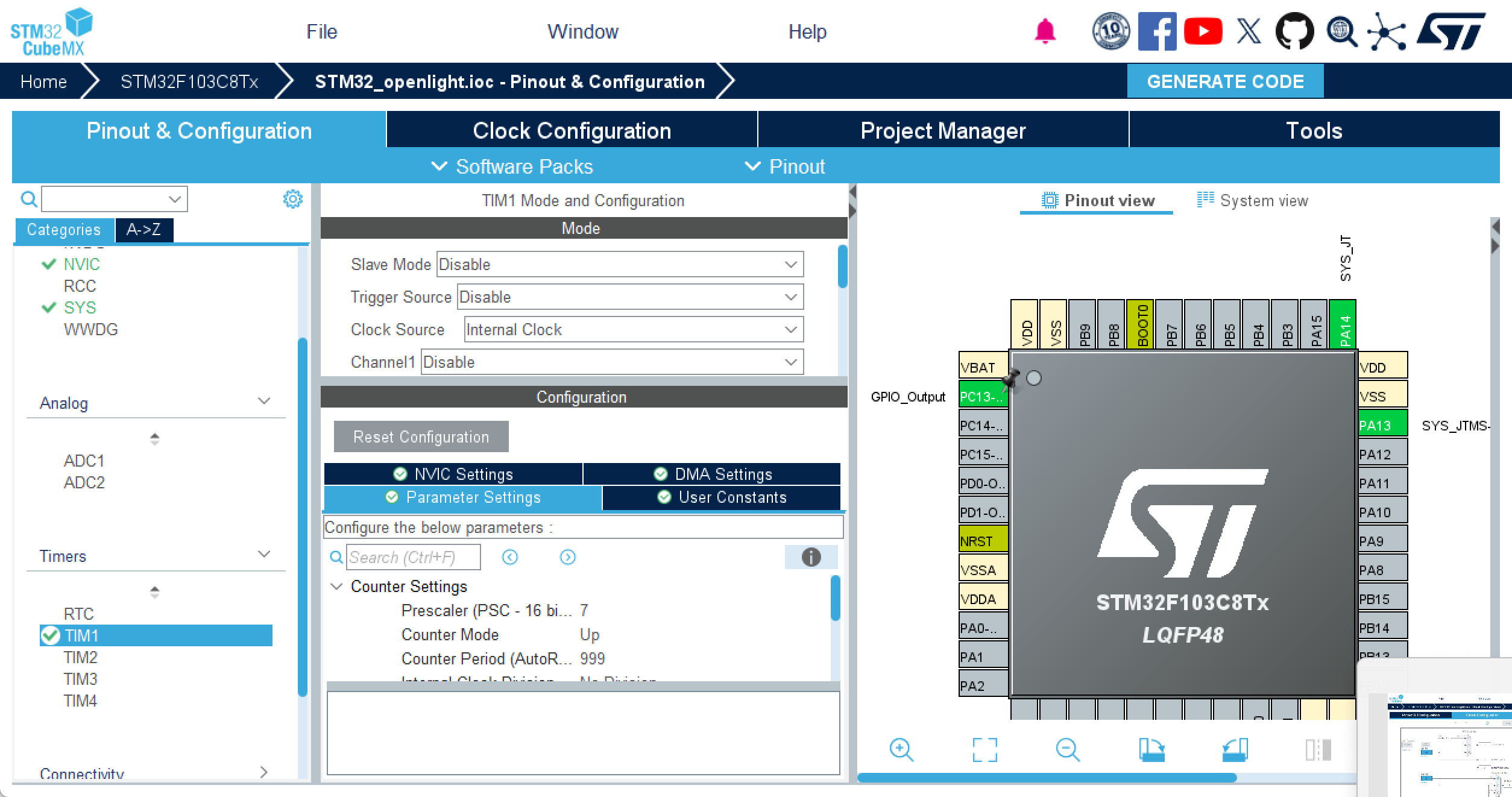Click the zoom out icon under pinout
Image resolution: width=1512 pixels, height=797 pixels.
[x=1068, y=750]
